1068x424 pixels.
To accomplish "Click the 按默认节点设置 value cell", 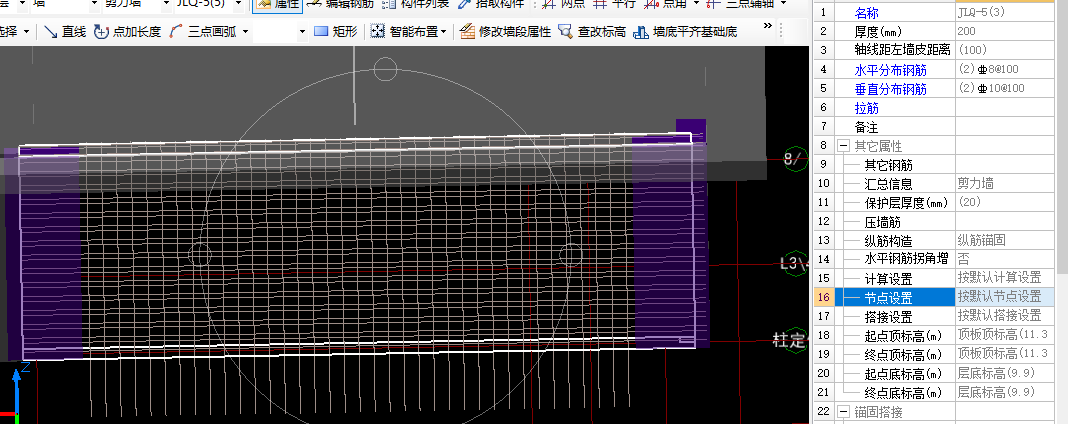I will click(x=1004, y=297).
